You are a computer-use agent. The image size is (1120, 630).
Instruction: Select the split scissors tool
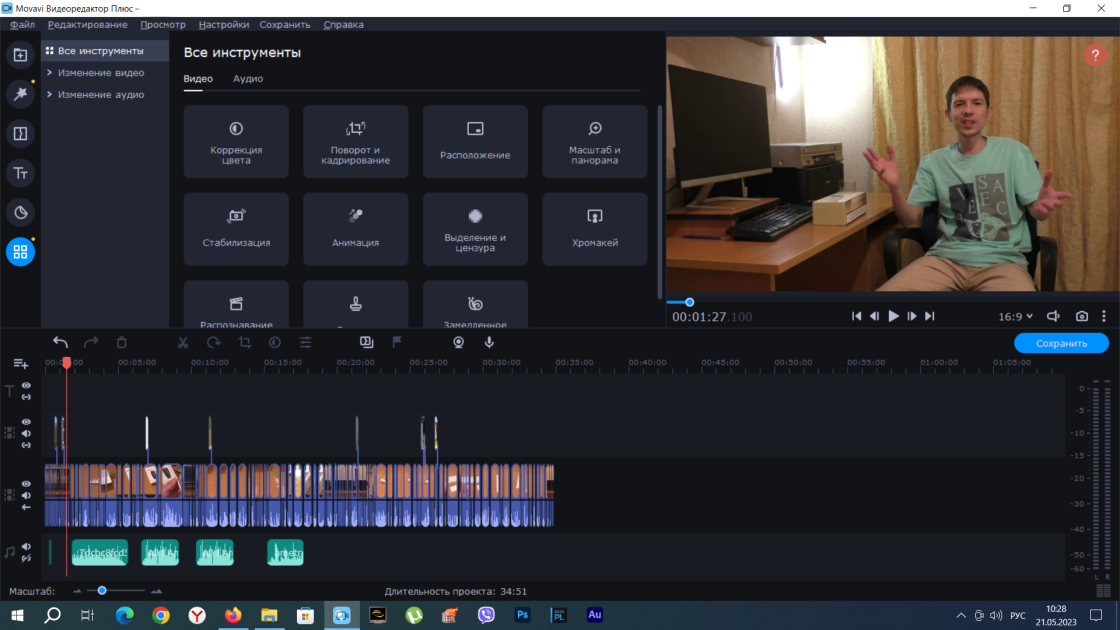tap(183, 343)
